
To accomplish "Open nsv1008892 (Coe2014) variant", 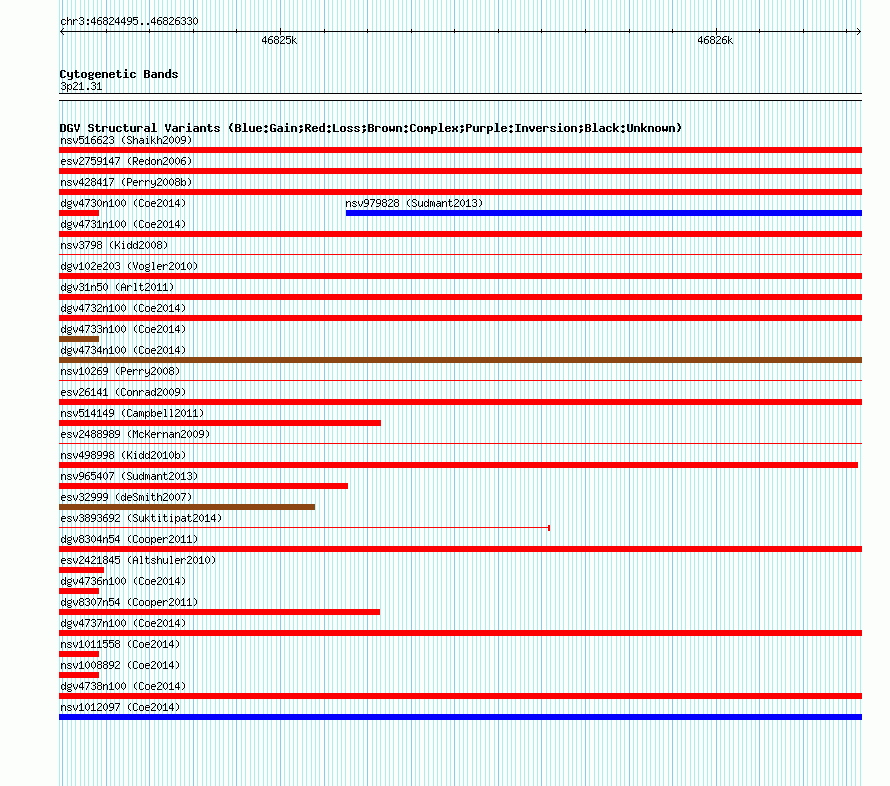I will point(120,665).
